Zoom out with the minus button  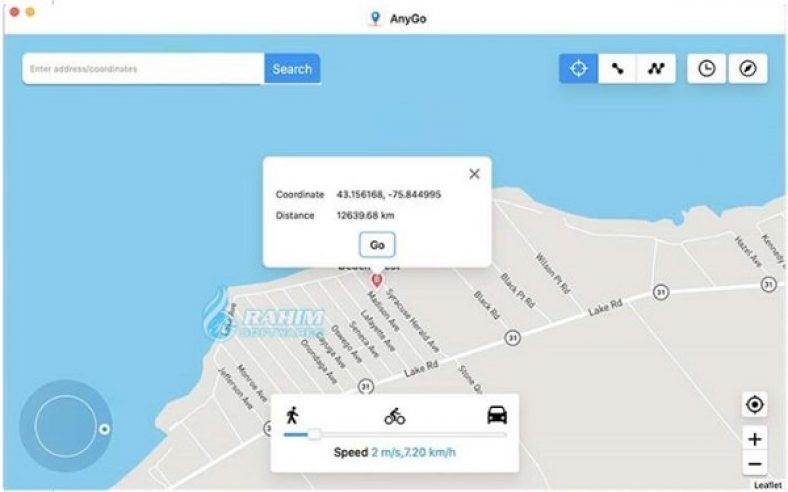(754, 463)
